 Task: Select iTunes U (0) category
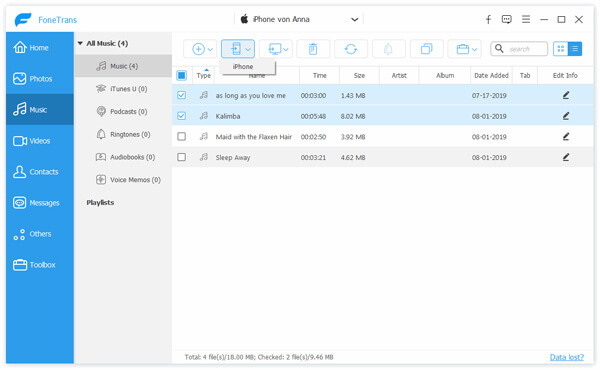point(123,89)
